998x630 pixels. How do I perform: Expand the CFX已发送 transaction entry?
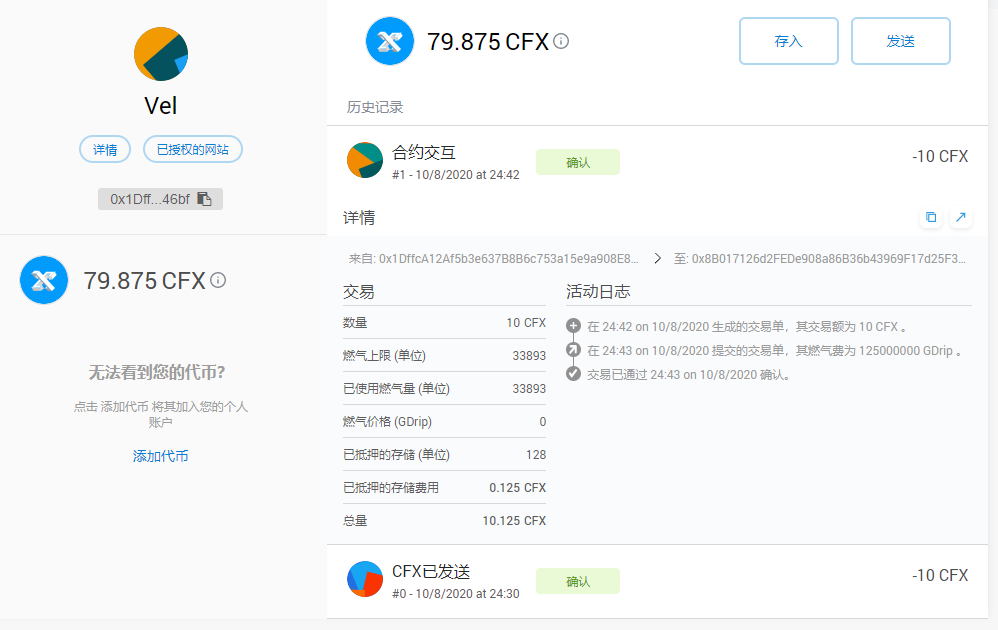coord(700,580)
